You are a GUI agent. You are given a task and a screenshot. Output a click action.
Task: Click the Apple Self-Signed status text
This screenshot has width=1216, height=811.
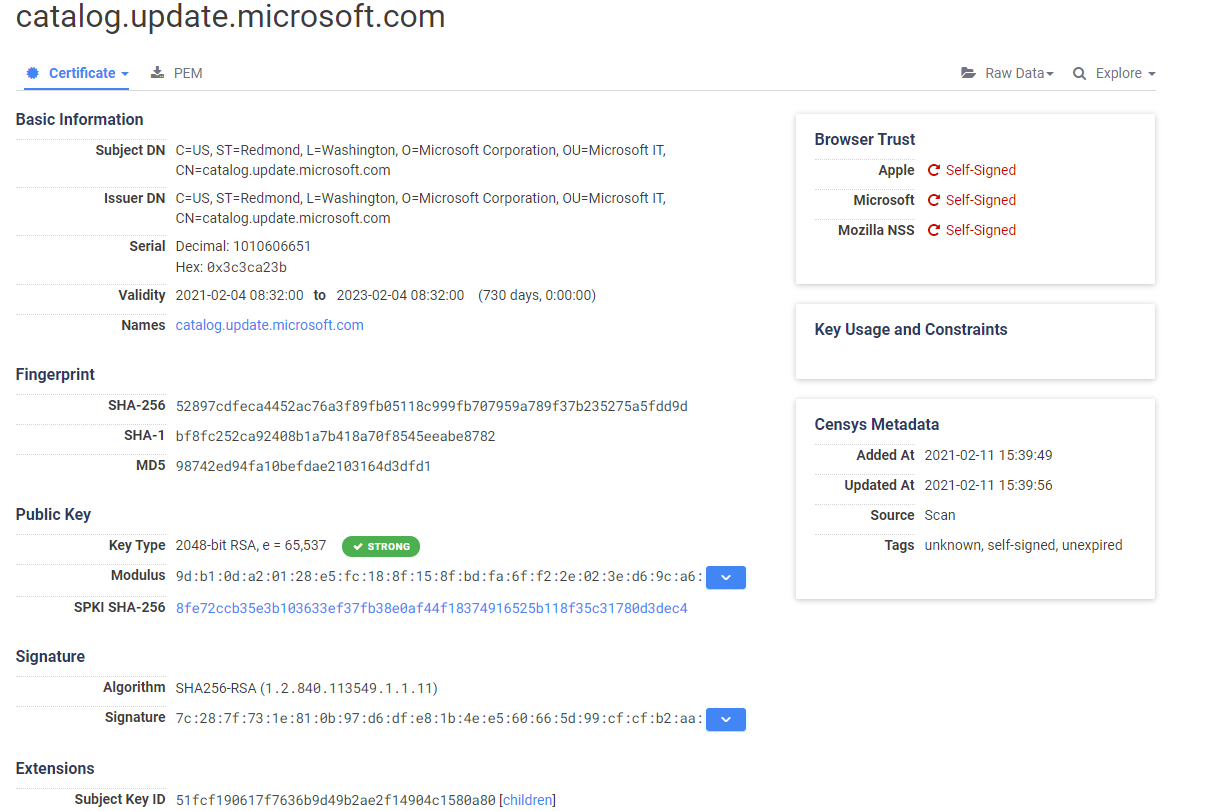click(x=981, y=170)
